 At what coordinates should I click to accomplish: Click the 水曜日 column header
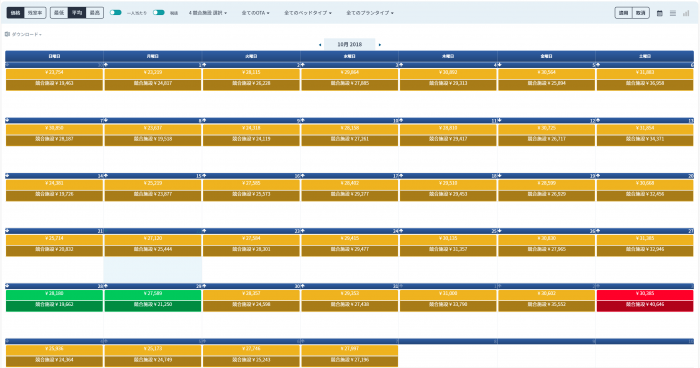[350, 56]
